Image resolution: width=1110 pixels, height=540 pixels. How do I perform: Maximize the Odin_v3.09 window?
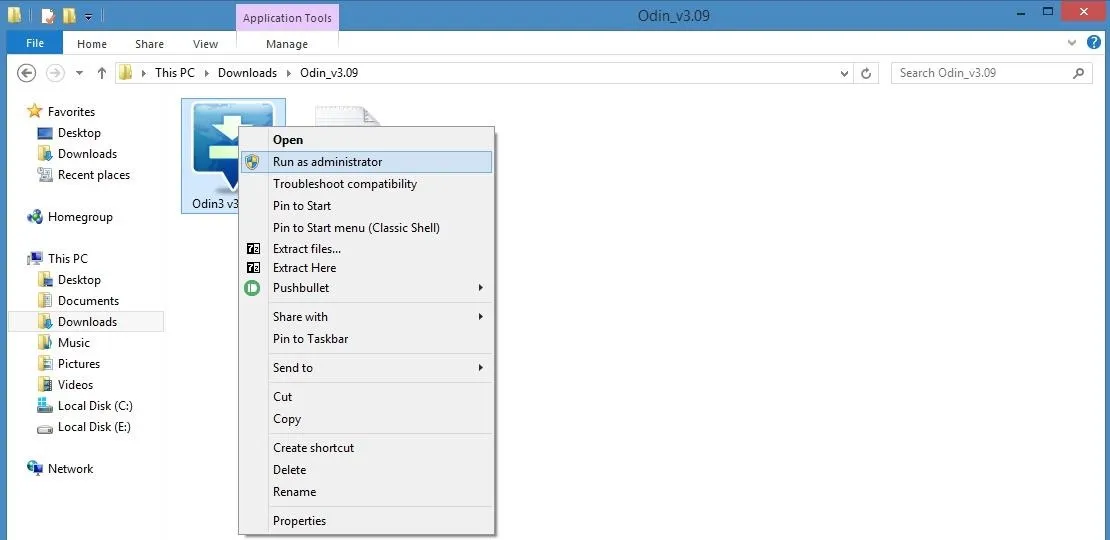click(1048, 12)
